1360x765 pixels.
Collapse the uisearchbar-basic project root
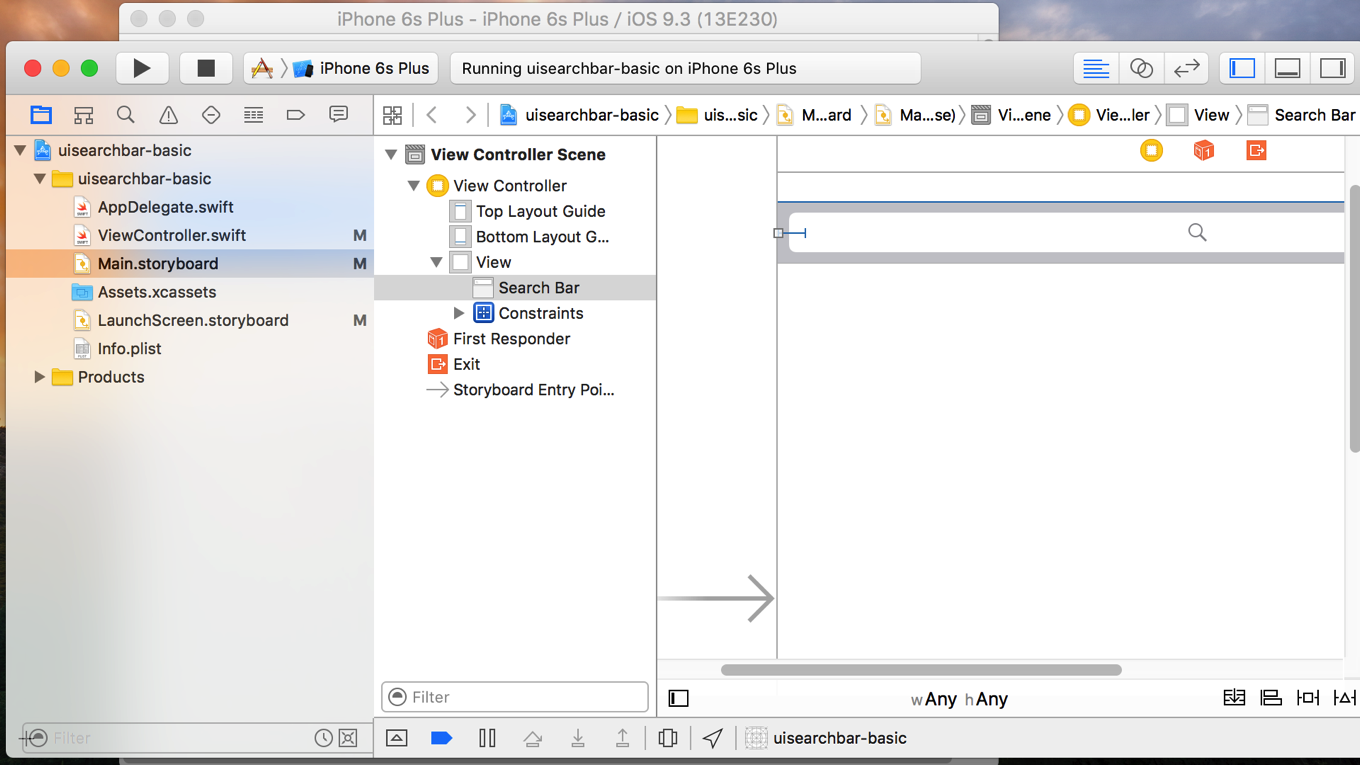20,151
